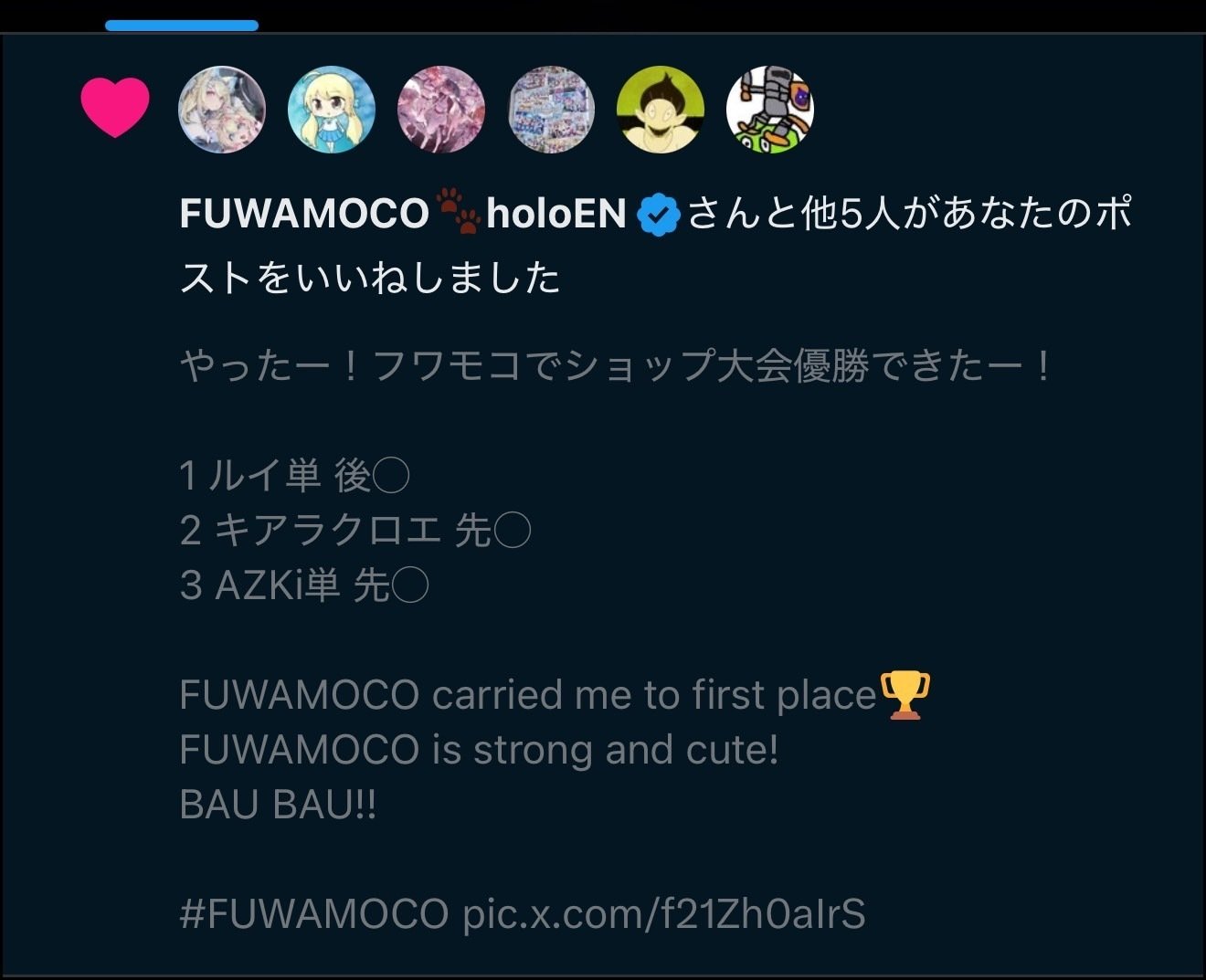Click the paw print emoji in the username
1206x980 pixels.
pos(459,211)
